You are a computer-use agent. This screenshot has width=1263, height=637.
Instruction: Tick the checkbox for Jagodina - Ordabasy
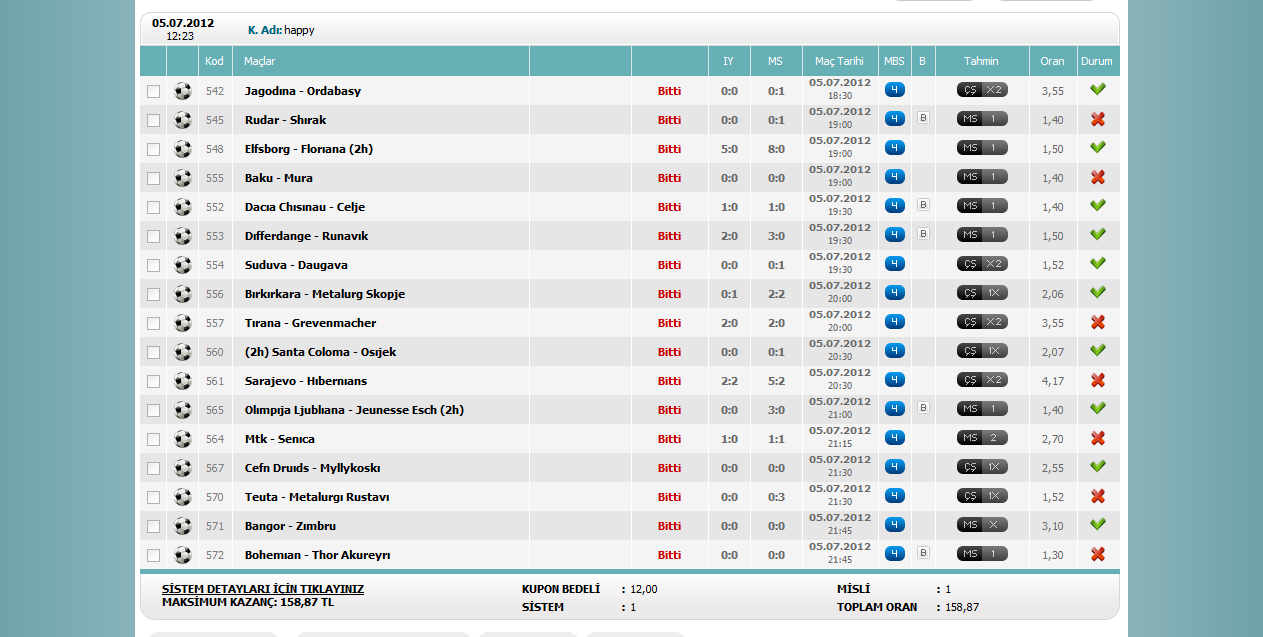153,92
